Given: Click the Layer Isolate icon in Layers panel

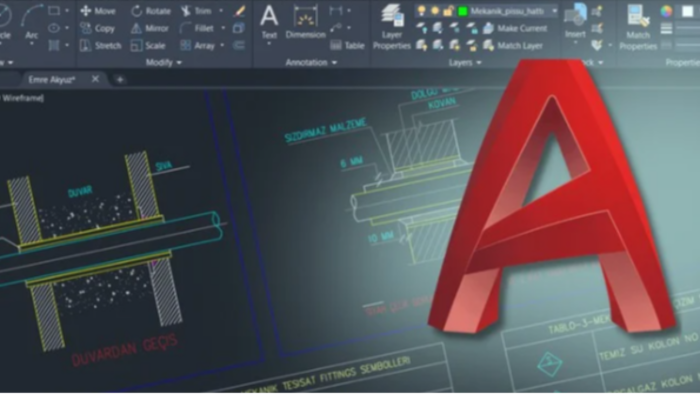Looking at the screenshot, I should pyautogui.click(x=438, y=28).
